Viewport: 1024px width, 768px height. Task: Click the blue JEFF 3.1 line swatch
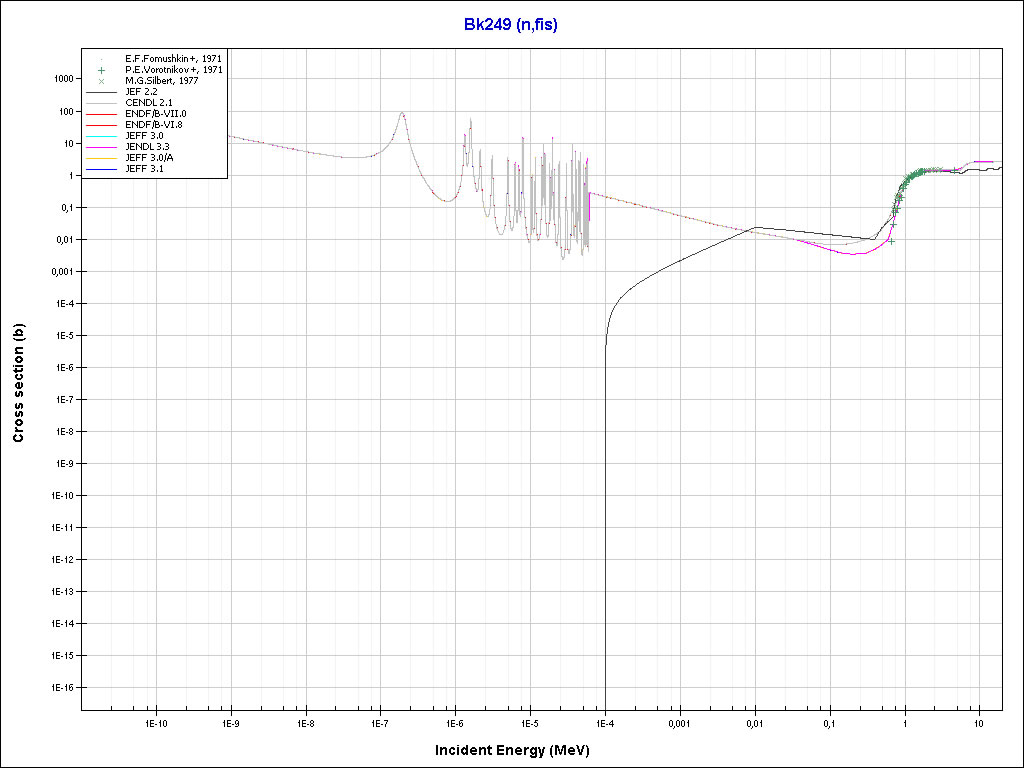click(x=102, y=168)
